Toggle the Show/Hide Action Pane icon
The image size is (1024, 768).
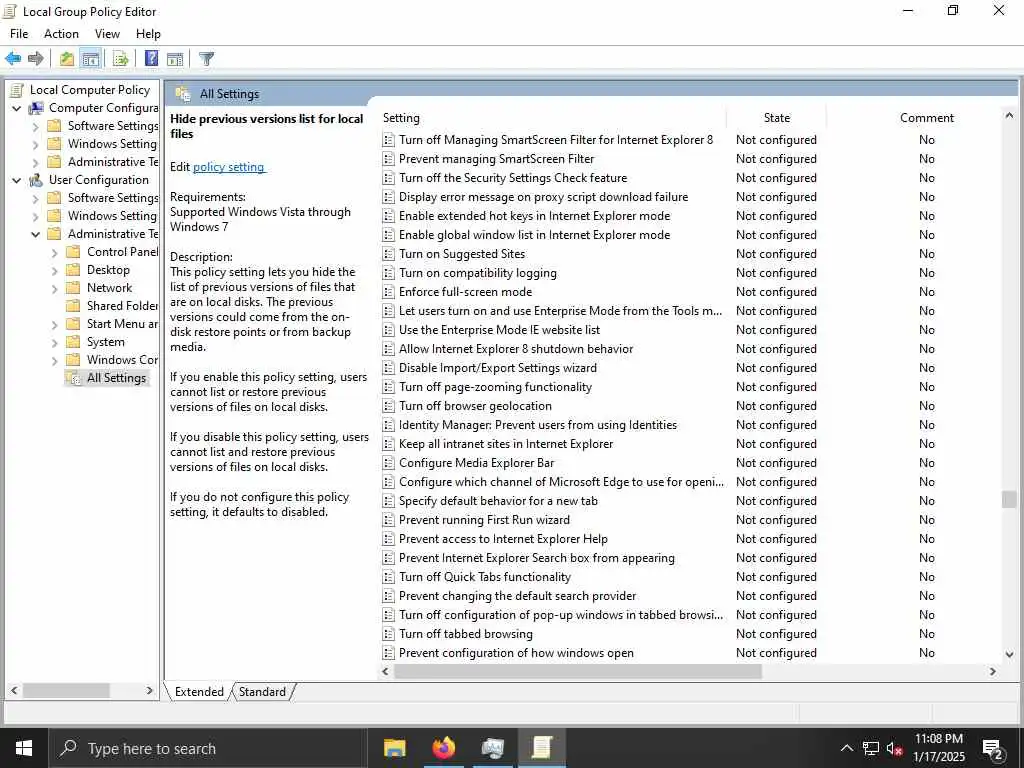[x=174, y=59]
